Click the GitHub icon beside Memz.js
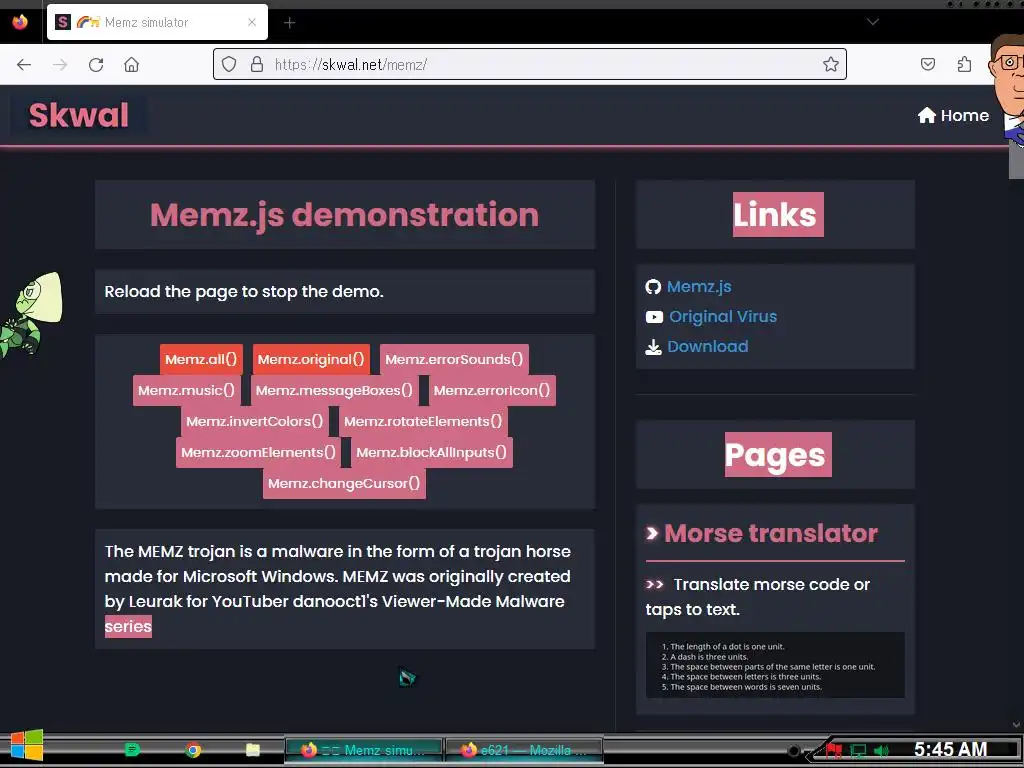The height and width of the screenshot is (768, 1024). pyautogui.click(x=653, y=287)
